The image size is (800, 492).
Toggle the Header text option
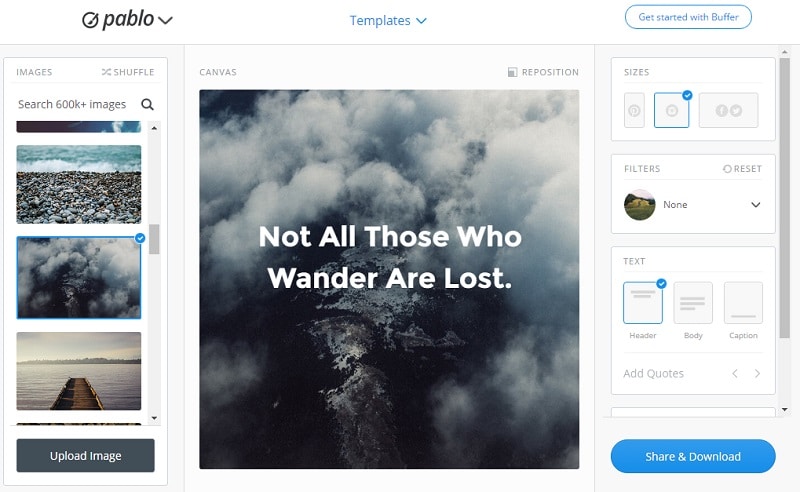(x=643, y=303)
